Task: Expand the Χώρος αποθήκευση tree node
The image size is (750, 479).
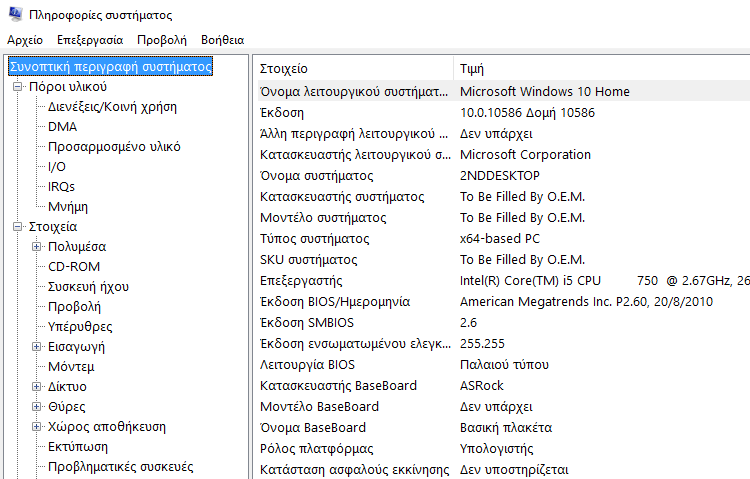Action: point(36,426)
